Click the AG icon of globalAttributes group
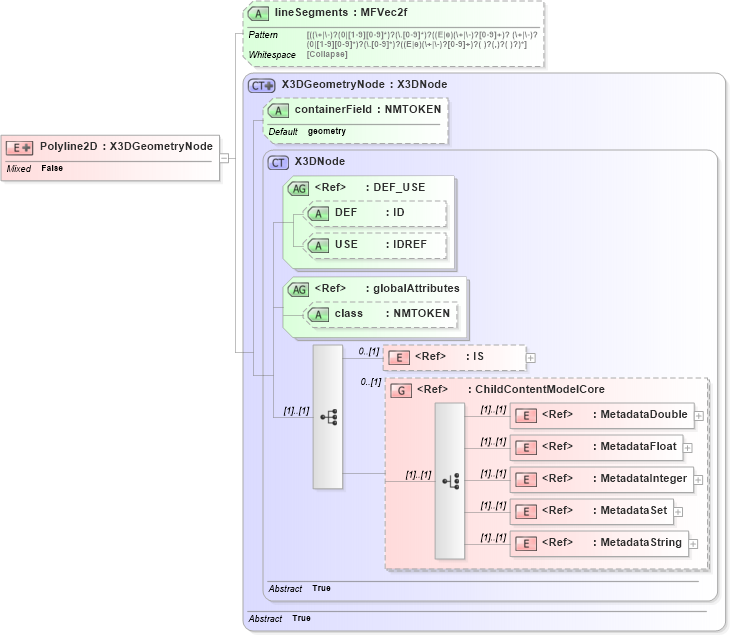 tap(298, 290)
